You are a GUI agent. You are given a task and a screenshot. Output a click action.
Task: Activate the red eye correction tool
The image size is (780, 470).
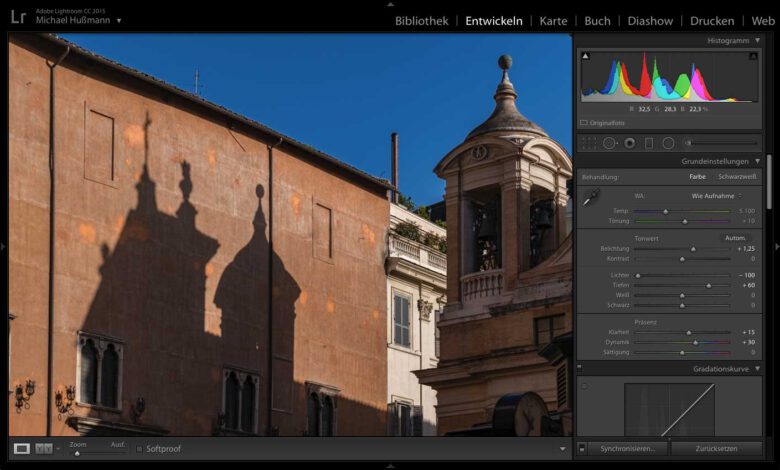pyautogui.click(x=630, y=144)
